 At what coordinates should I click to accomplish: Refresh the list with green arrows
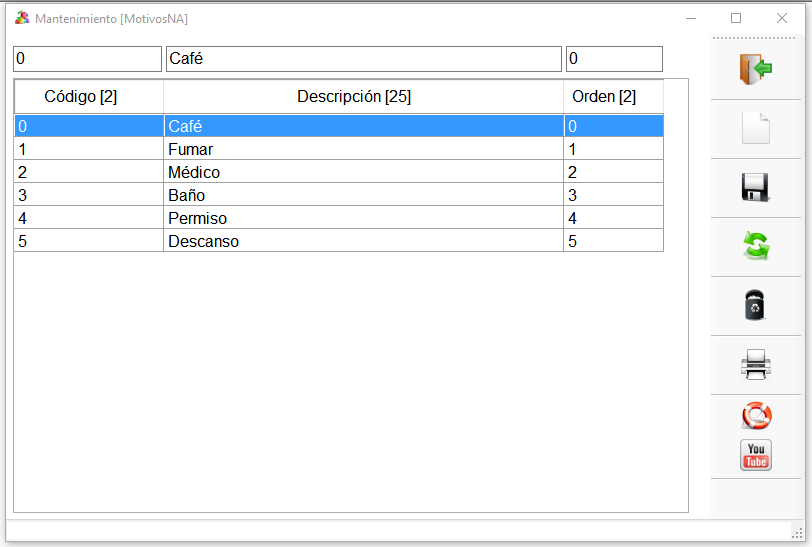click(756, 246)
